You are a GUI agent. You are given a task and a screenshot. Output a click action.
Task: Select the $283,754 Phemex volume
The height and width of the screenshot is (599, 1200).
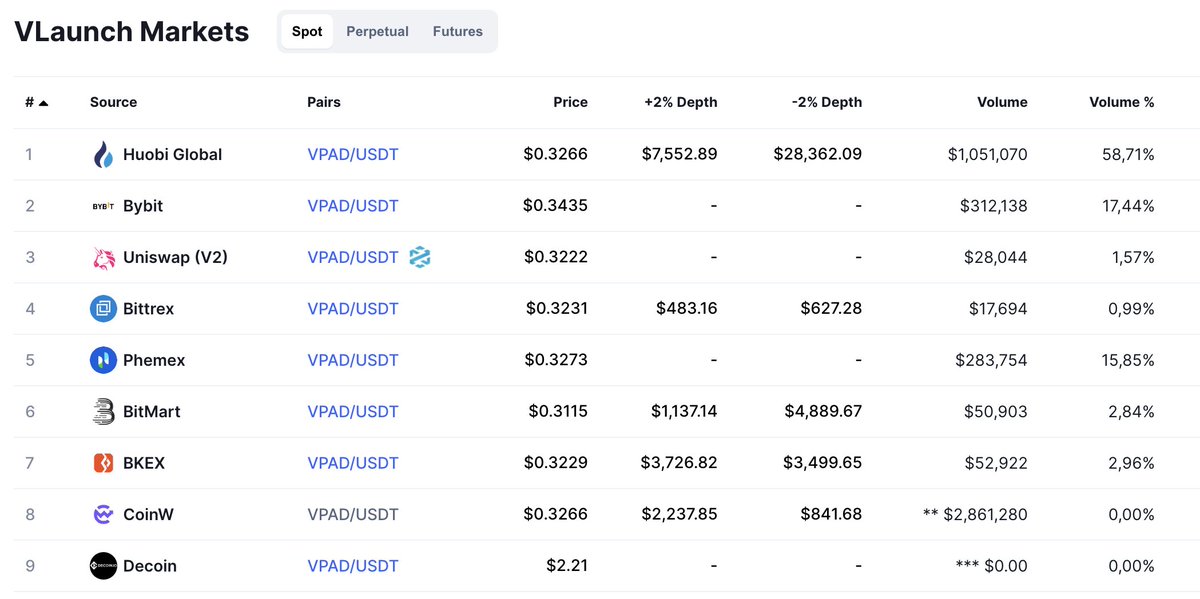991,360
